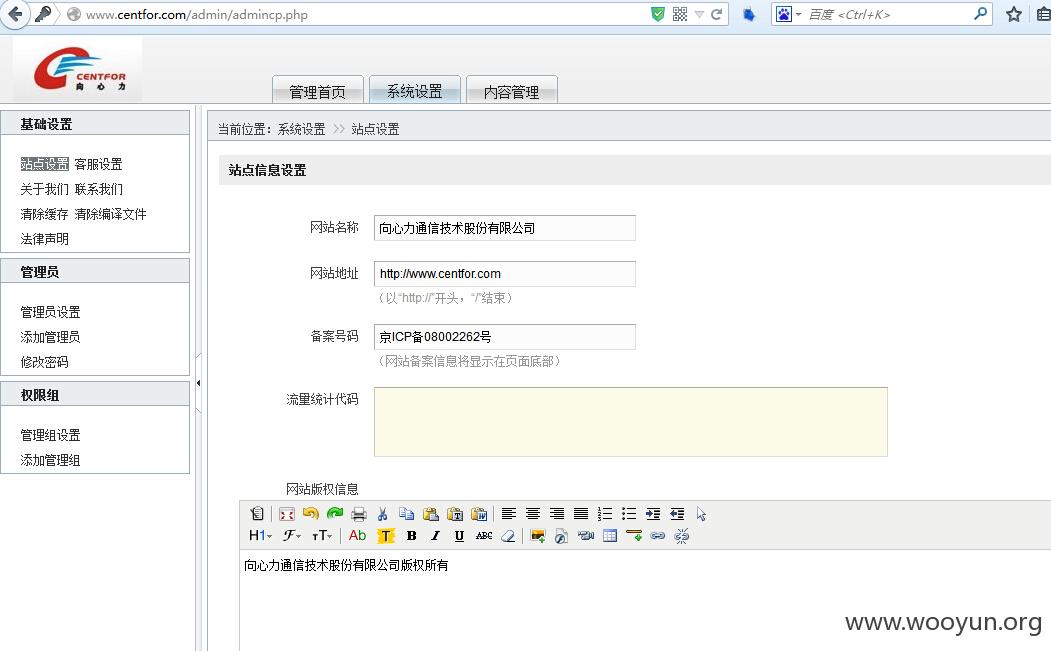Click 清除缓存 link
1051x651 pixels.
[x=44, y=214]
